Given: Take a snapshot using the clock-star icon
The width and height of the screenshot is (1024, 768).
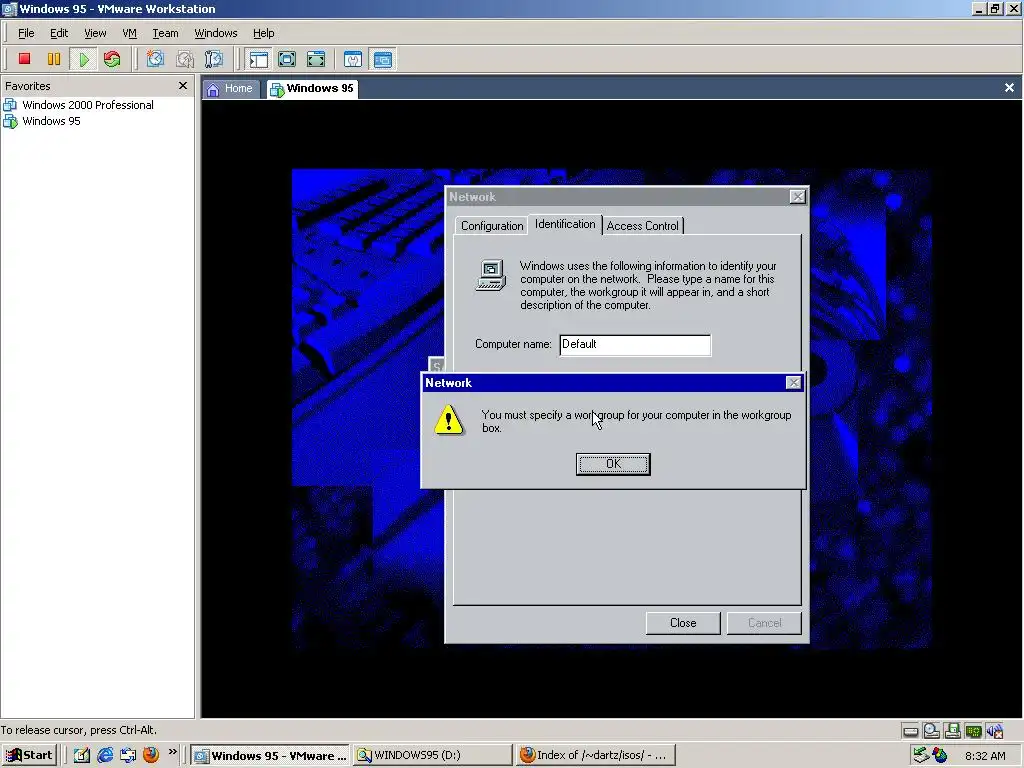Looking at the screenshot, I should (155, 59).
